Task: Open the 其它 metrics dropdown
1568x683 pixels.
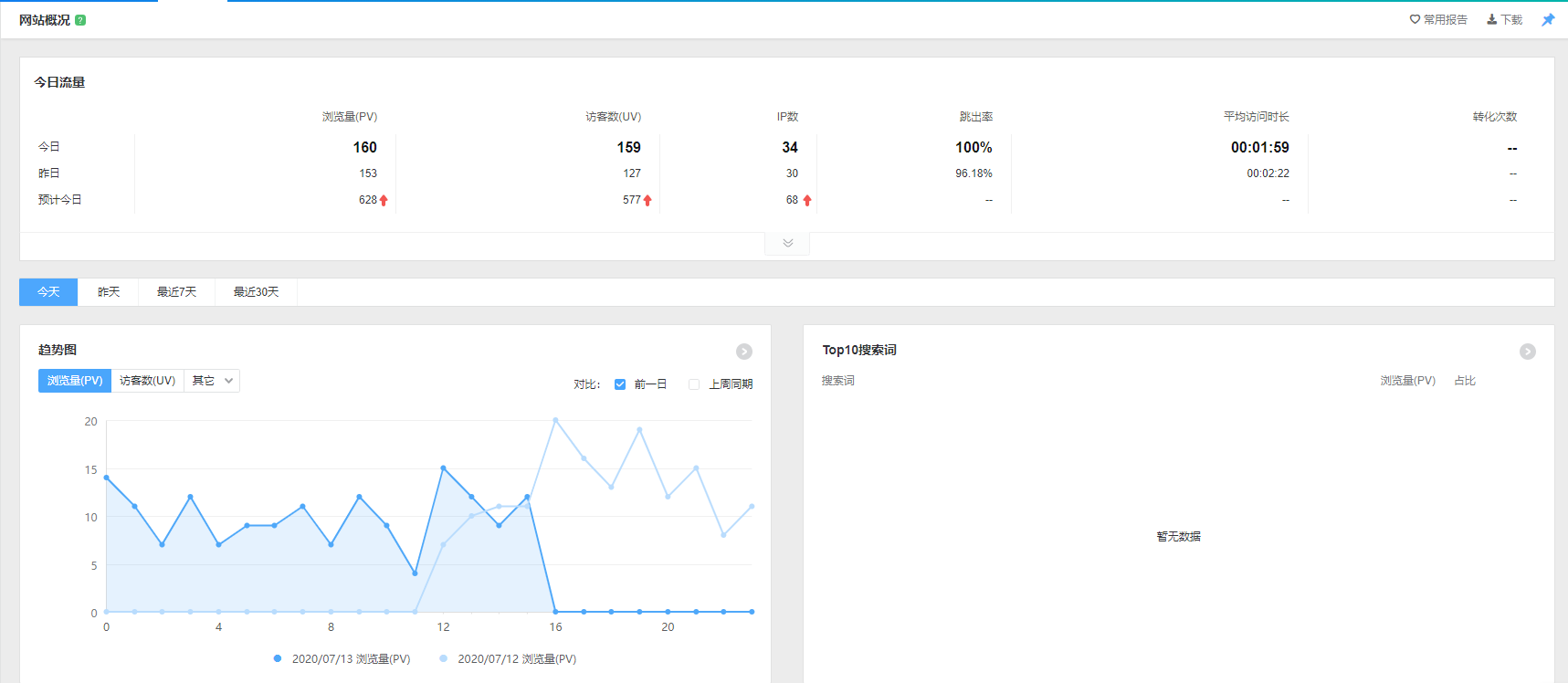Action: click(212, 381)
